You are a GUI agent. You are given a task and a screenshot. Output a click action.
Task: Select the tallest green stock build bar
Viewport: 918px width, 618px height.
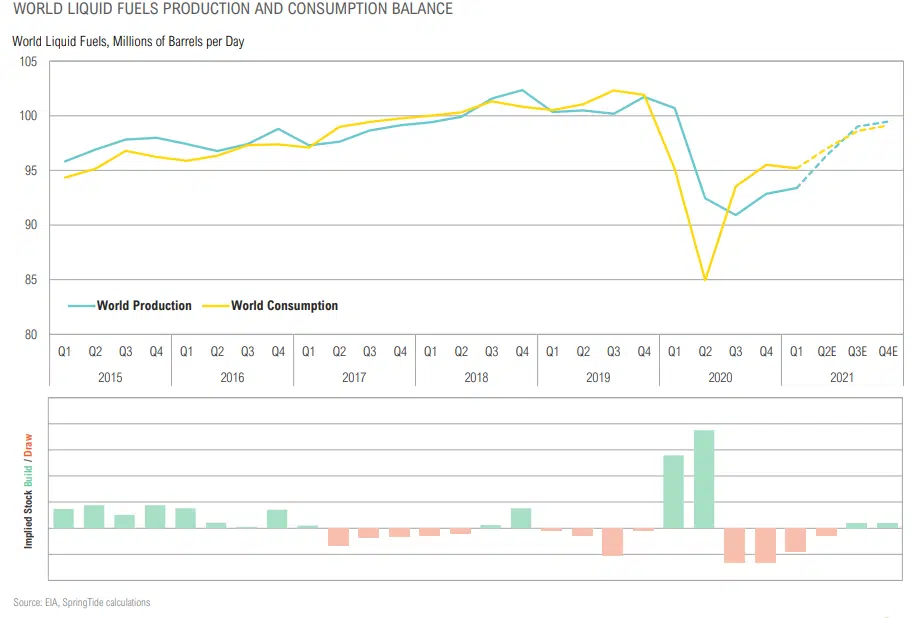coord(704,479)
